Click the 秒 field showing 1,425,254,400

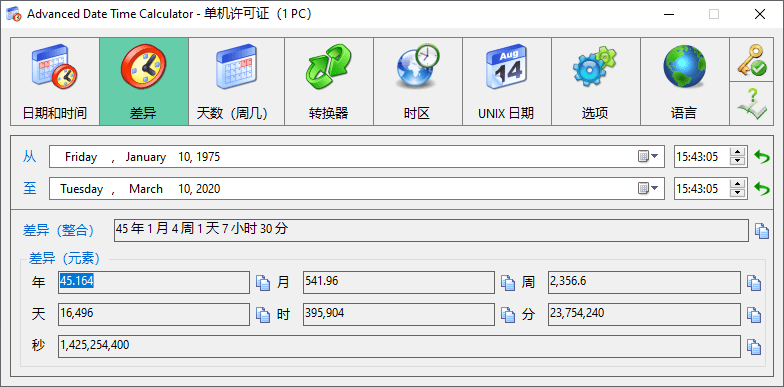[400, 346]
